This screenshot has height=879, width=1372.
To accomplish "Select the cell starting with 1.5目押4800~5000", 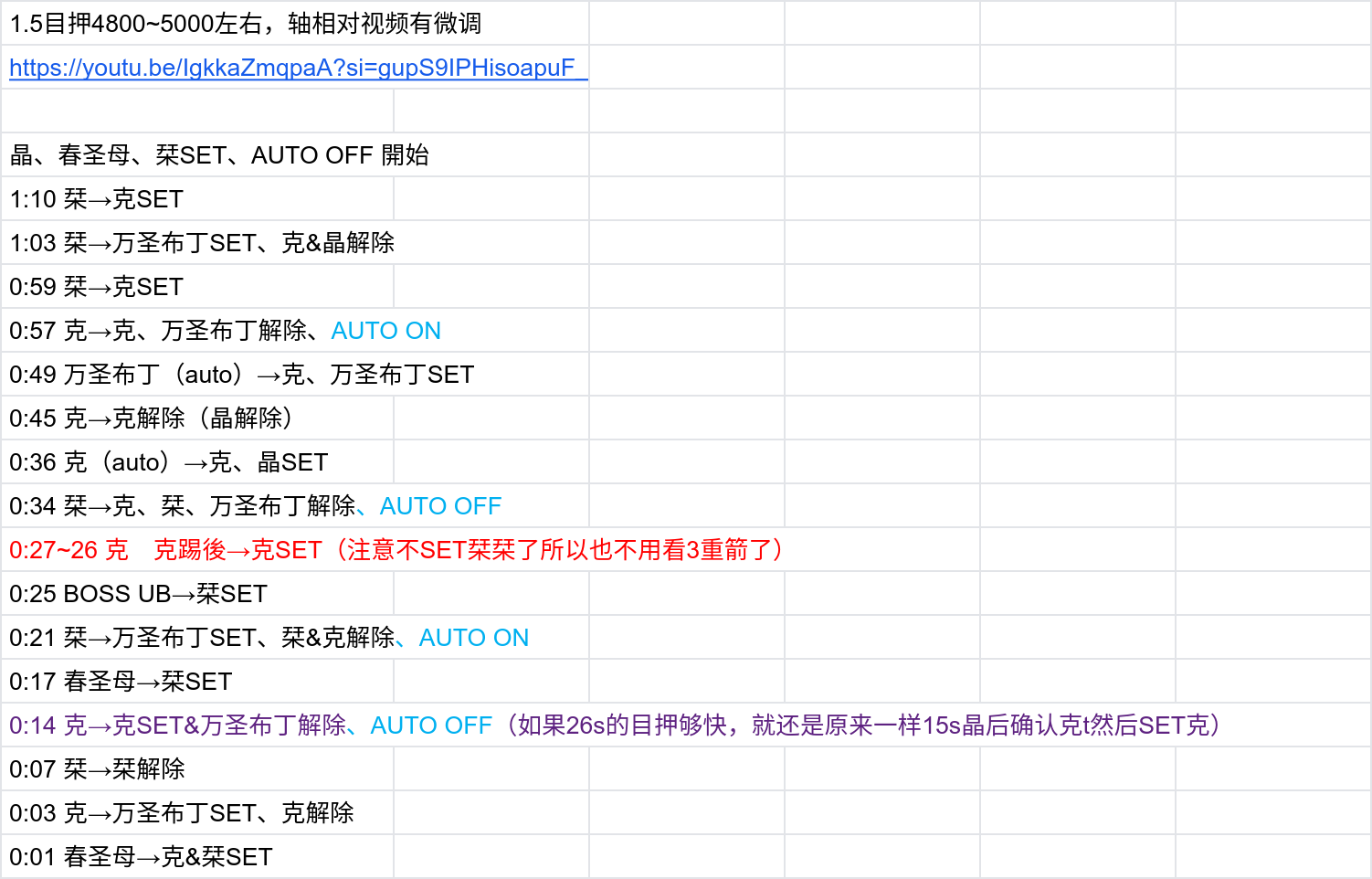I will pos(245,24).
